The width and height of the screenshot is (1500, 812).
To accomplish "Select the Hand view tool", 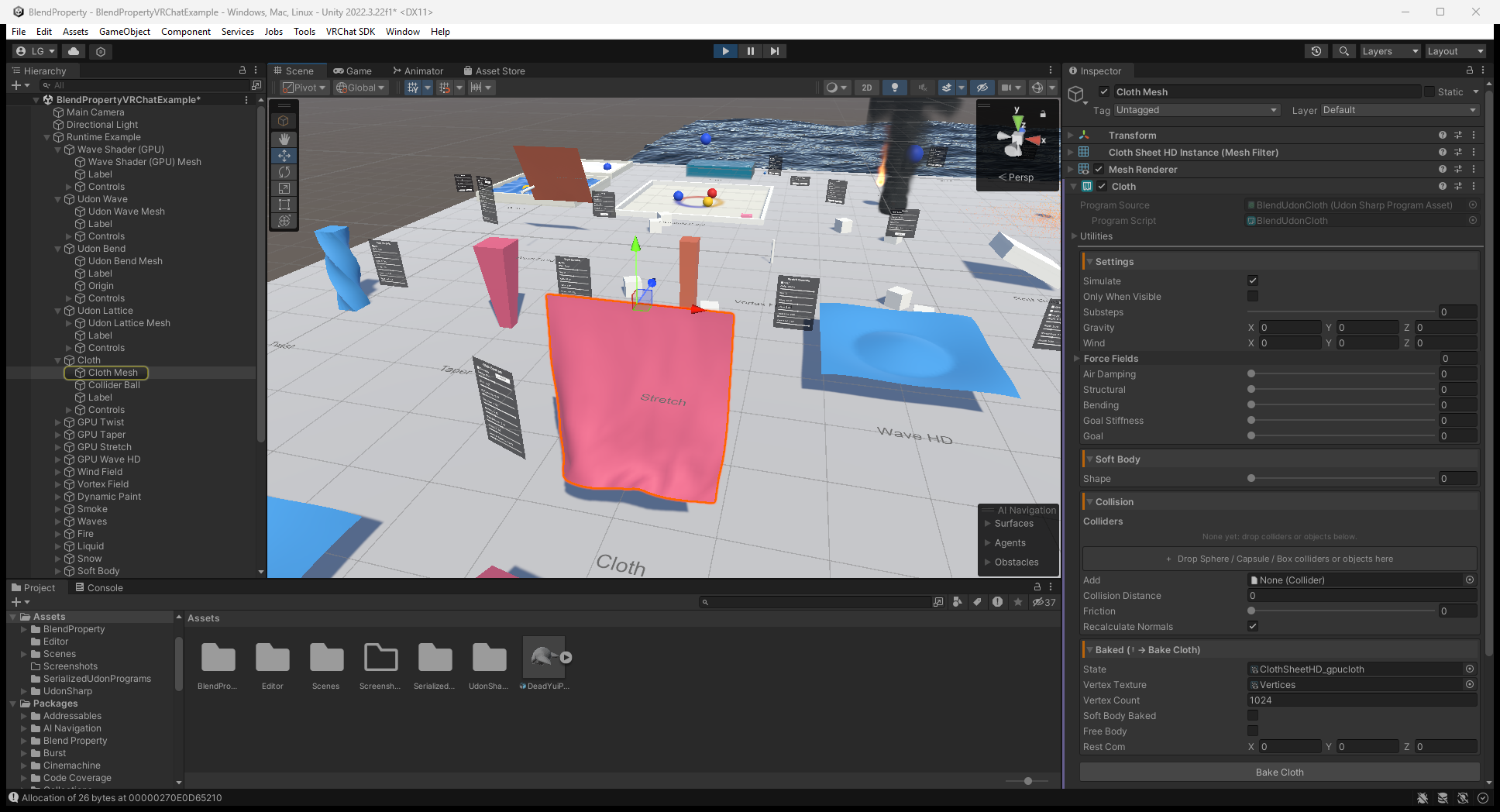I will click(x=284, y=139).
